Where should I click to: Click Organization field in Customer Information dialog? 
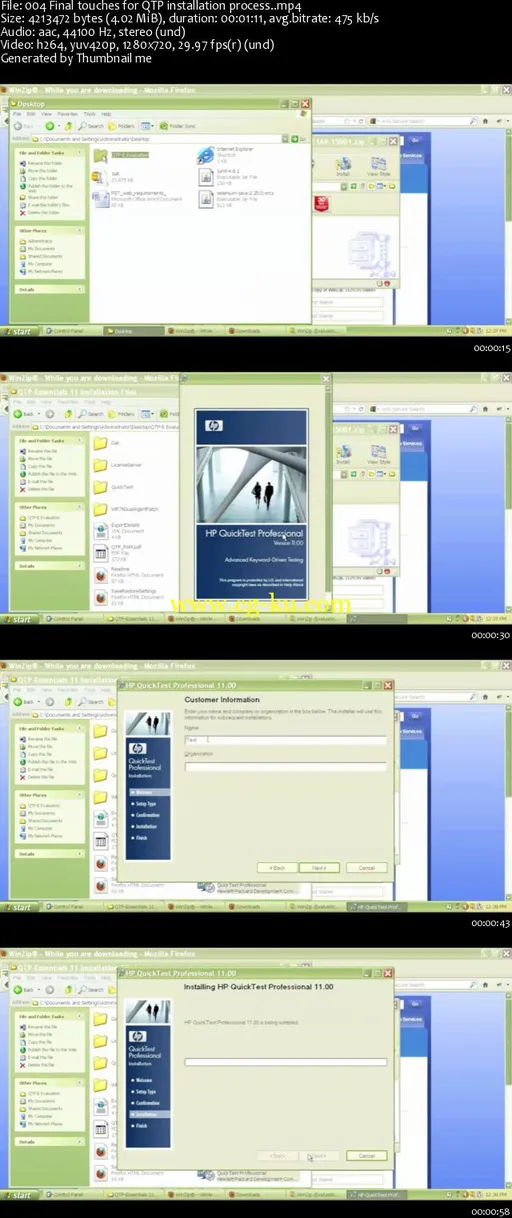[286, 766]
